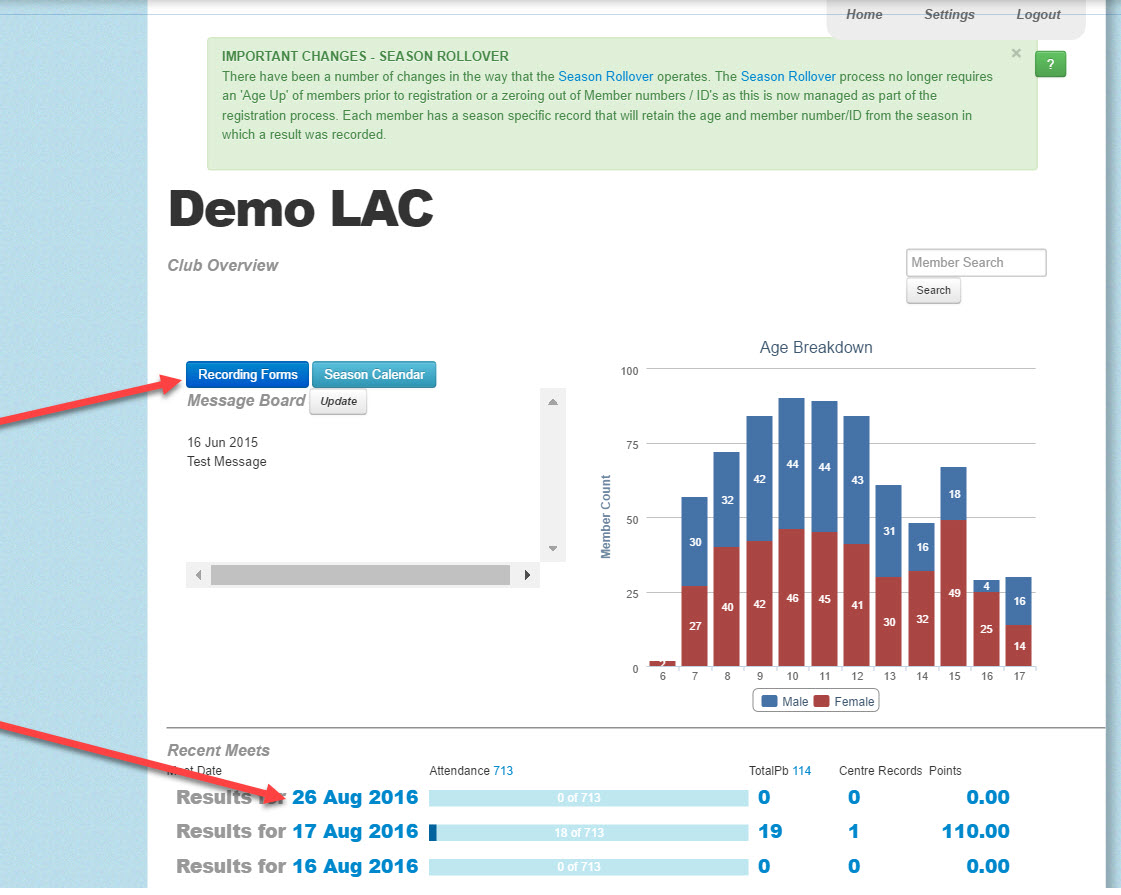Click the 18 of 713 progress bar
The height and width of the screenshot is (895, 1121).
[x=589, y=832]
